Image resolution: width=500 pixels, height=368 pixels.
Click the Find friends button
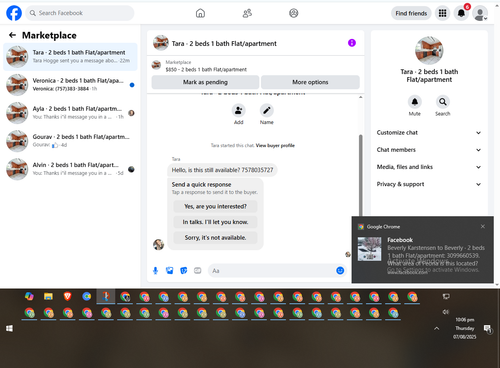tap(411, 13)
